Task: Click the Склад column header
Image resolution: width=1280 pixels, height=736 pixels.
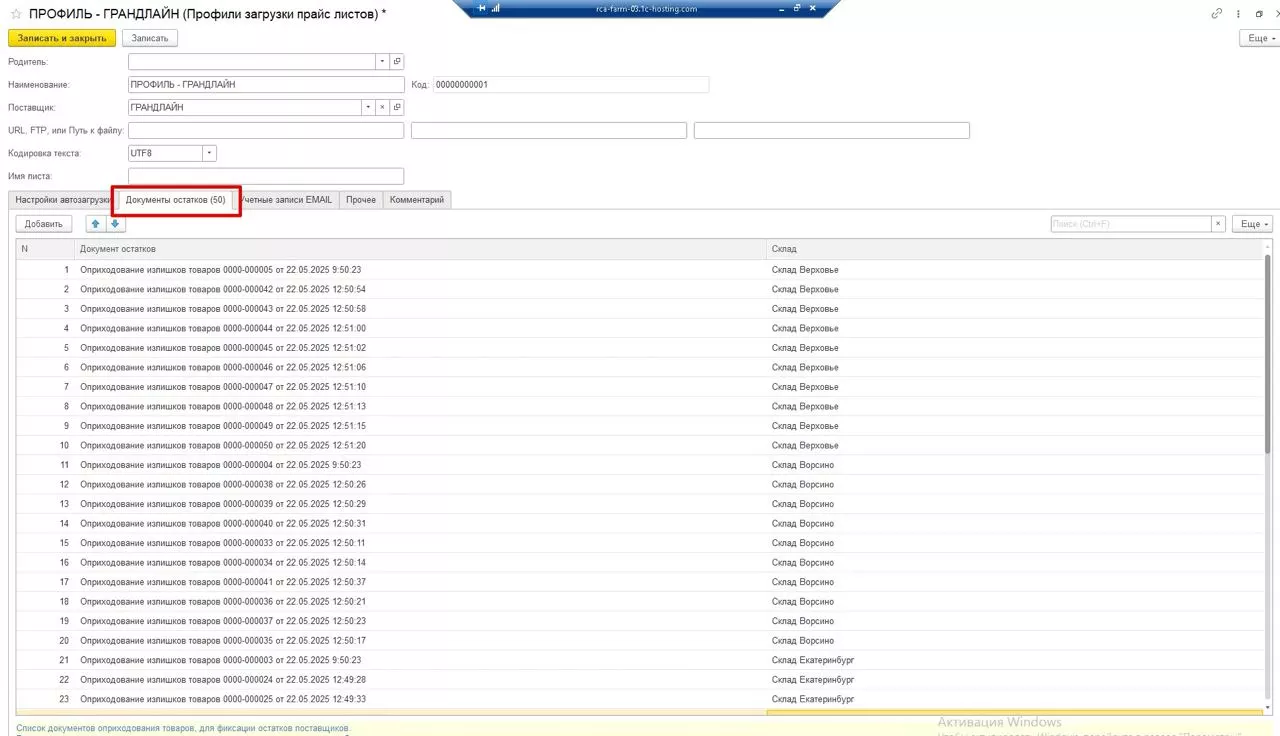Action: click(1015, 249)
